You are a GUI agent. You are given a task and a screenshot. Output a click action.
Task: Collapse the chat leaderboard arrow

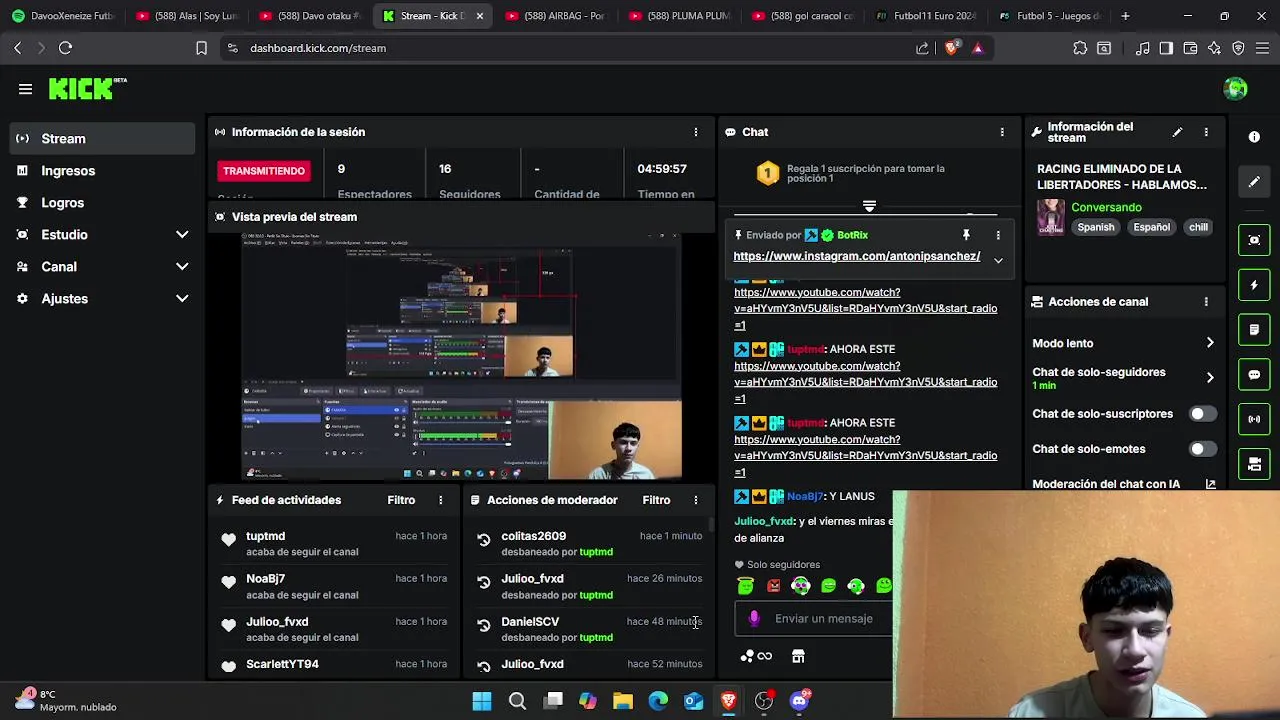coord(869,206)
